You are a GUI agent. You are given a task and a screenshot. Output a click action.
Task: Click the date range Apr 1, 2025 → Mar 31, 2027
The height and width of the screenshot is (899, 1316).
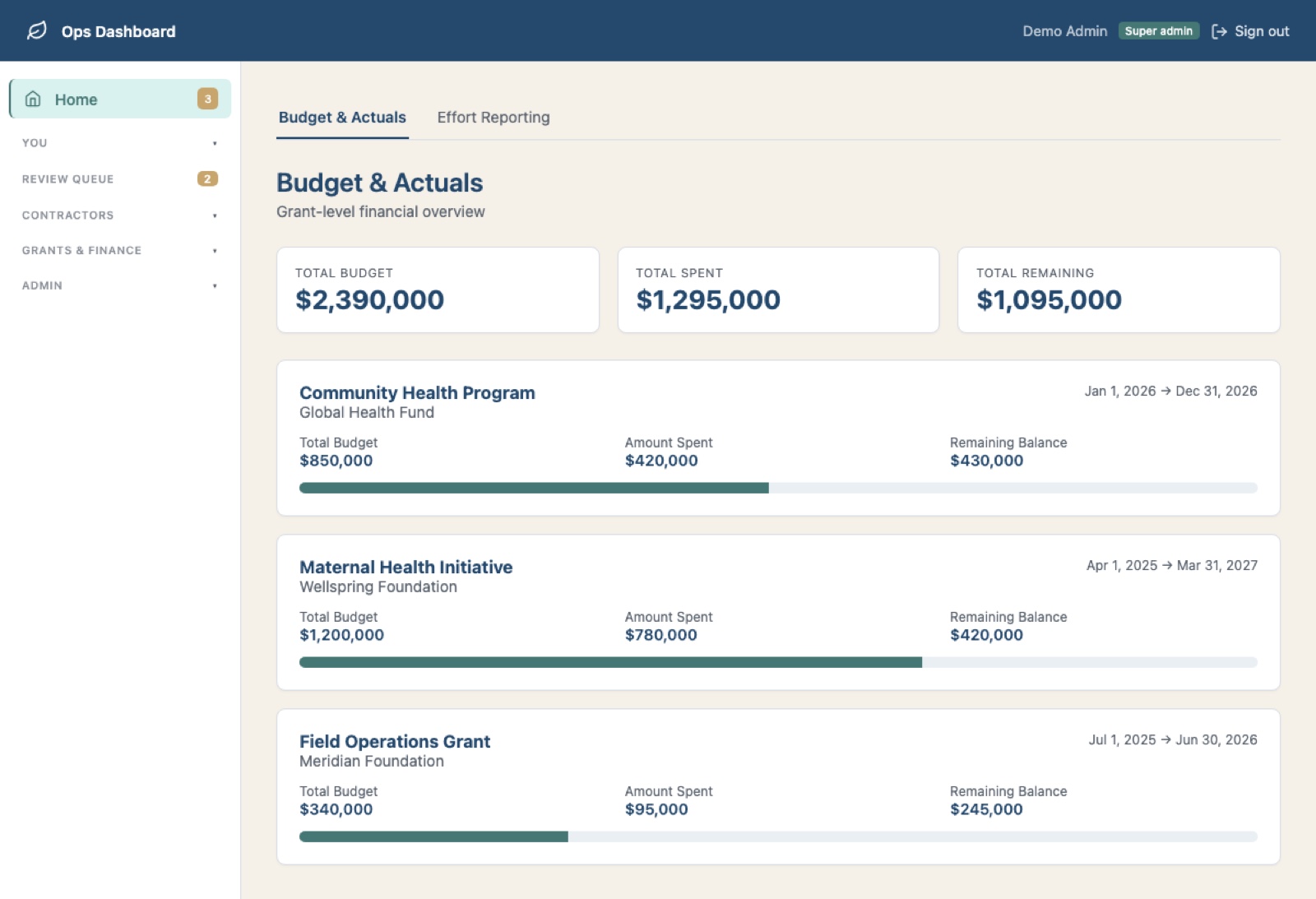pyautogui.click(x=1172, y=566)
